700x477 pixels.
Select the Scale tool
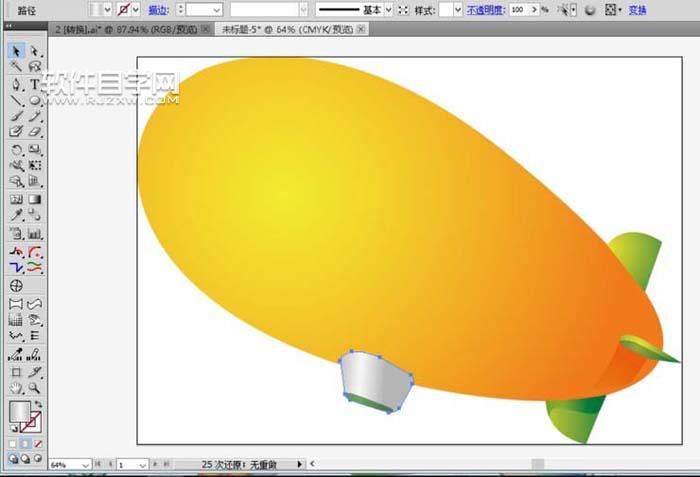35,150
